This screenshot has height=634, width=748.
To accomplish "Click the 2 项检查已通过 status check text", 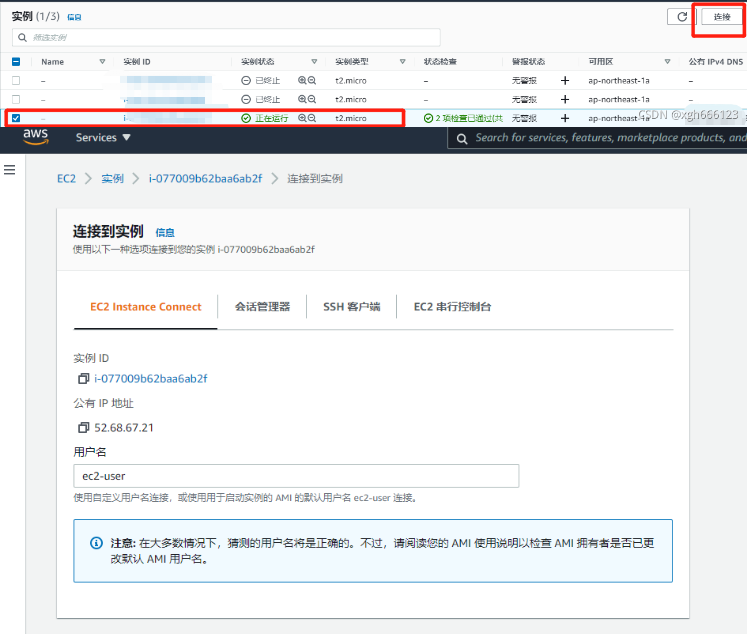I will pos(468,118).
